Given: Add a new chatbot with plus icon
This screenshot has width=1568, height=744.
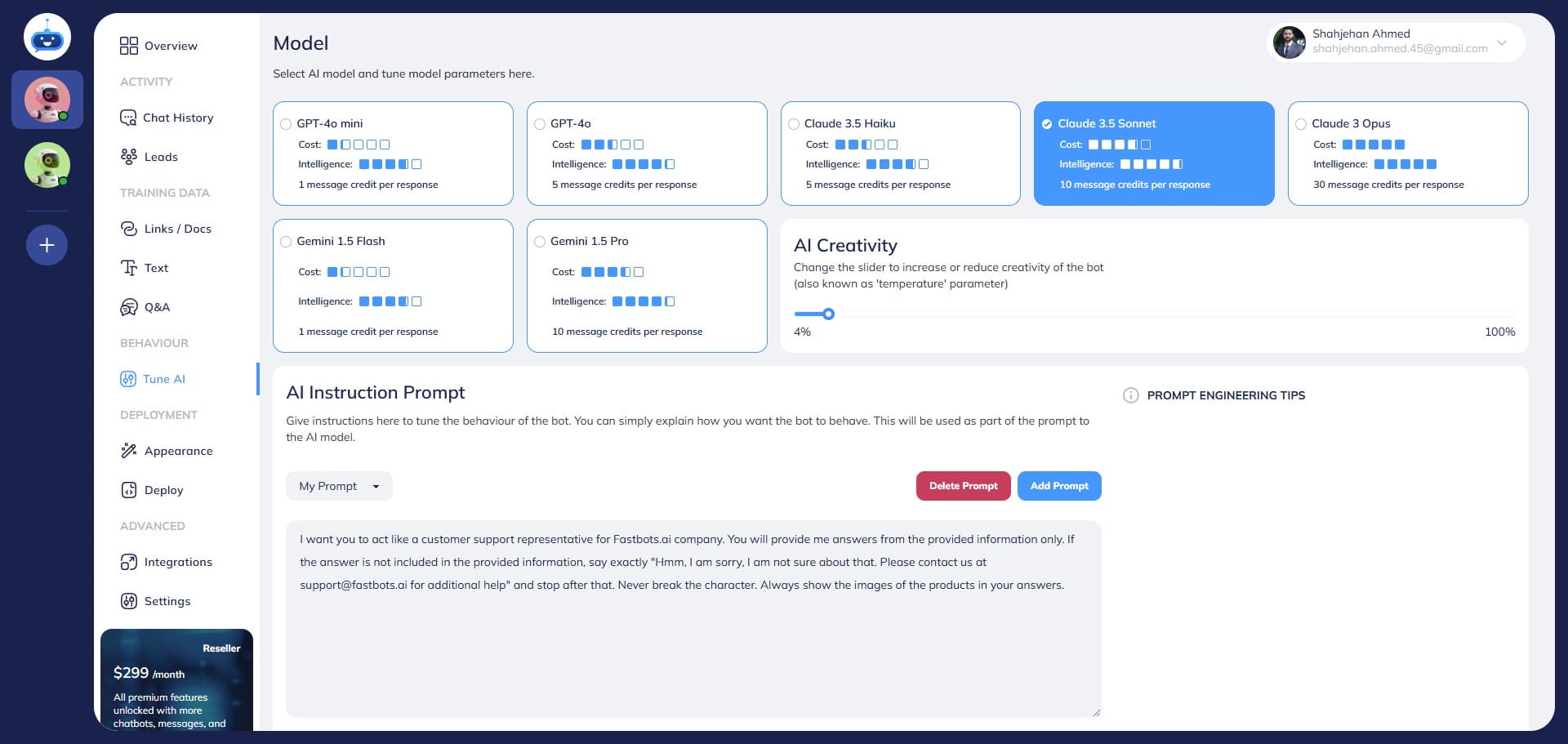Looking at the screenshot, I should point(47,245).
